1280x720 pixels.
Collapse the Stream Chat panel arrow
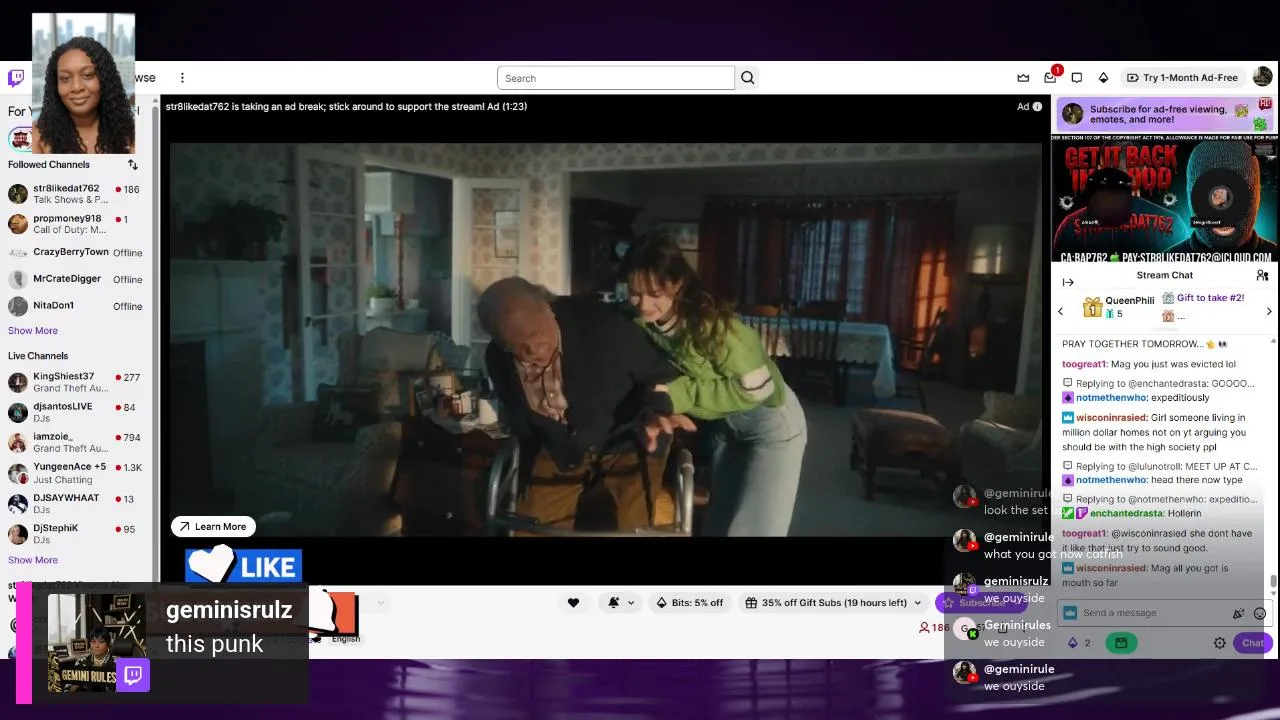(1068, 282)
